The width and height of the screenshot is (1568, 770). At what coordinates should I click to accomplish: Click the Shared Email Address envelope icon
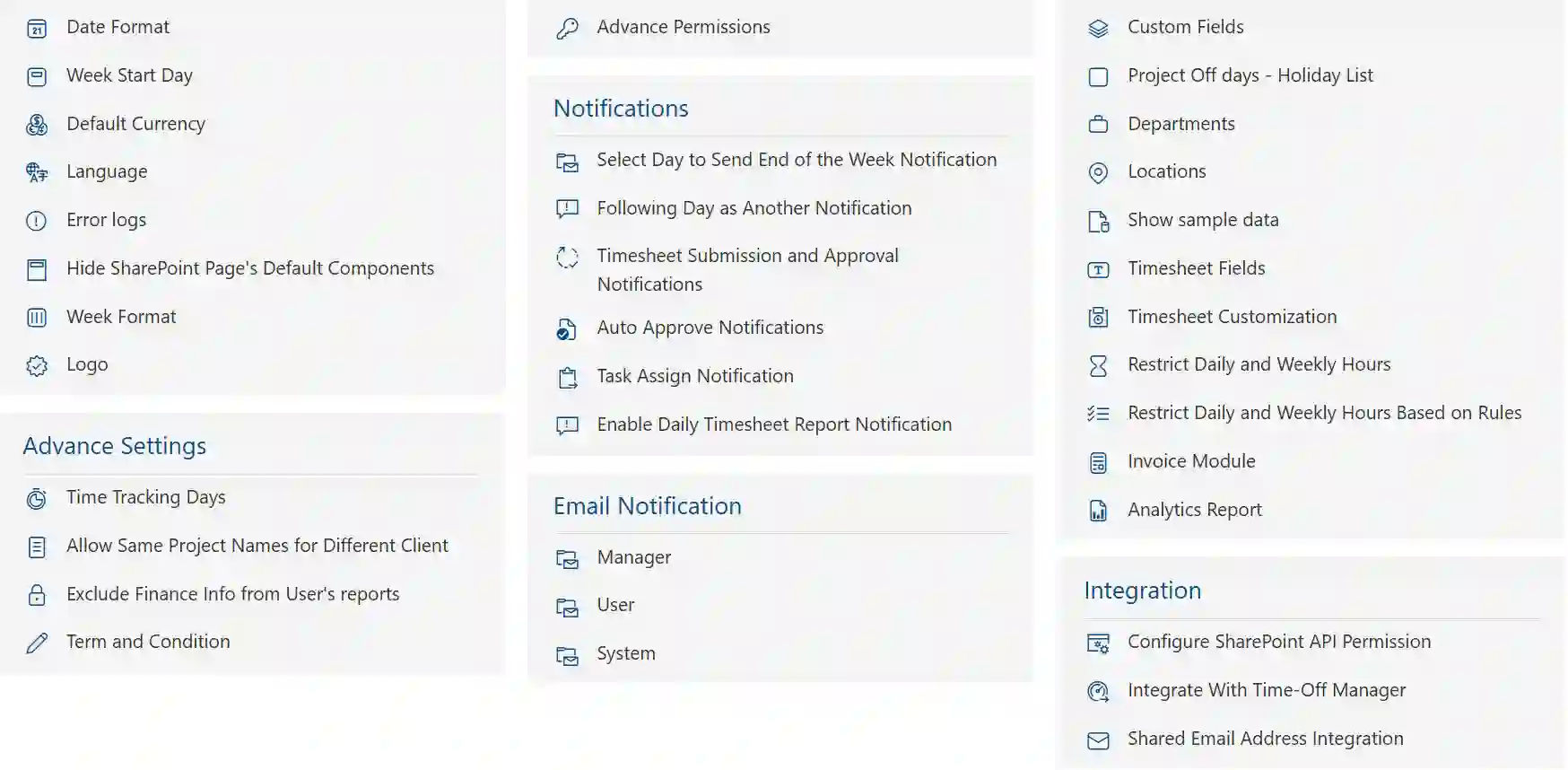1098,740
